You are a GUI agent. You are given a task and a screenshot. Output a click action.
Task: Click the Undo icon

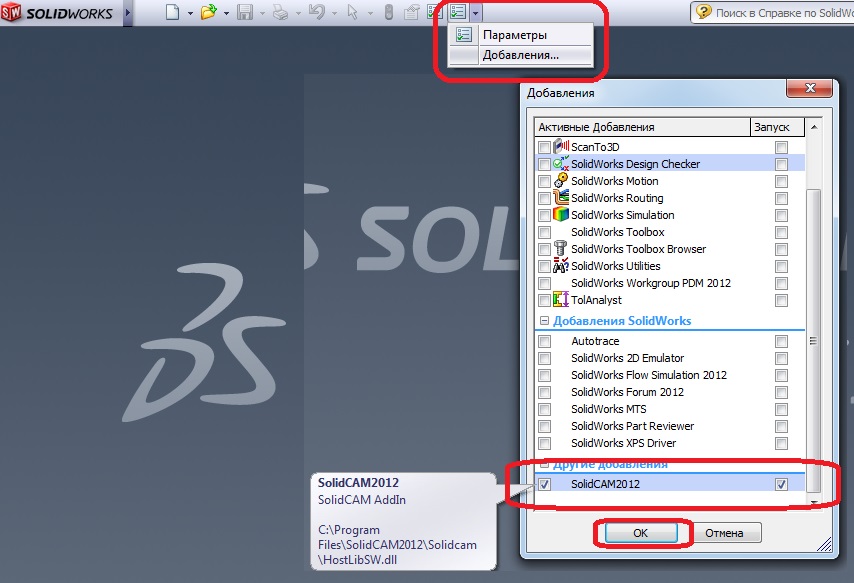316,12
